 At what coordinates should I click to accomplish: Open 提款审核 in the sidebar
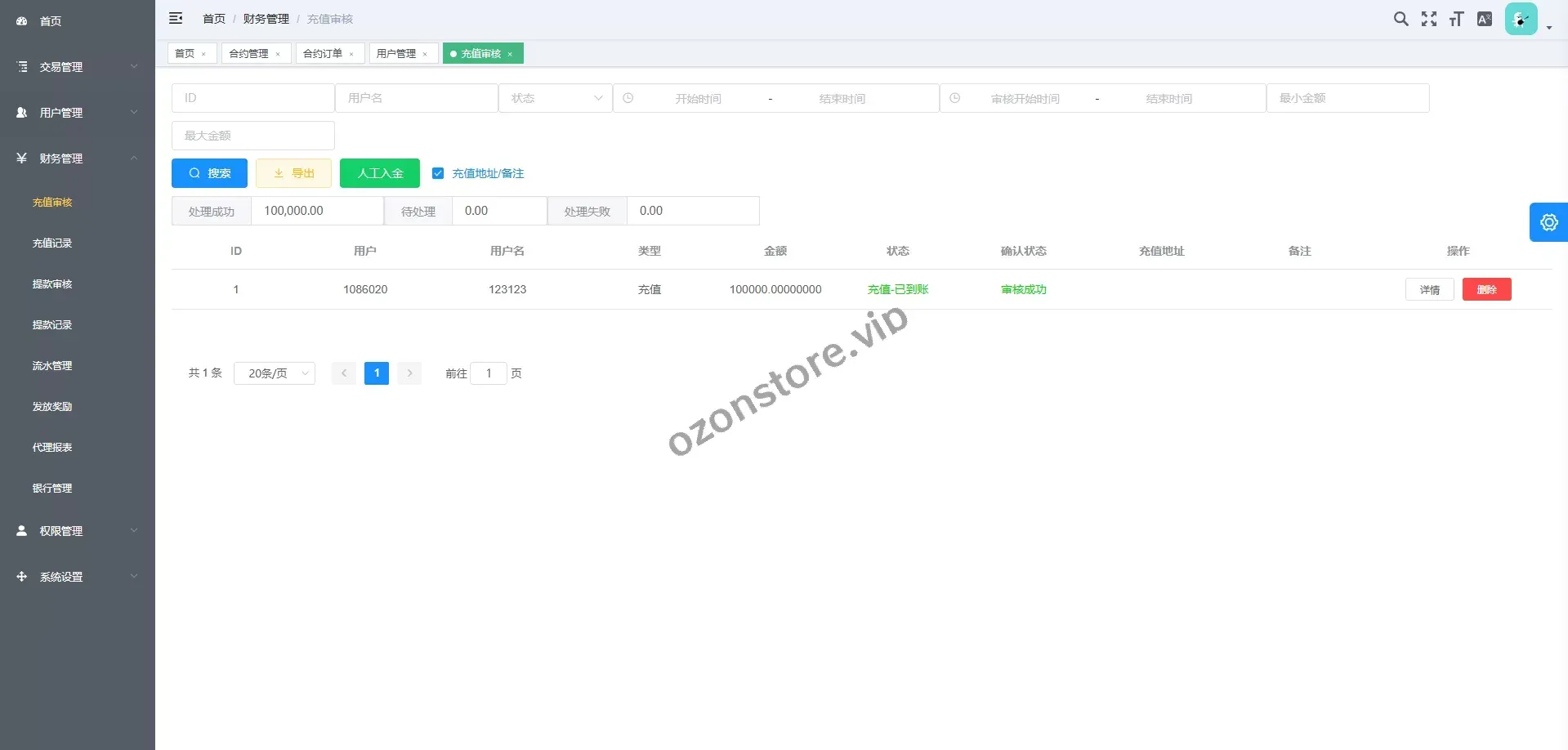pos(52,284)
